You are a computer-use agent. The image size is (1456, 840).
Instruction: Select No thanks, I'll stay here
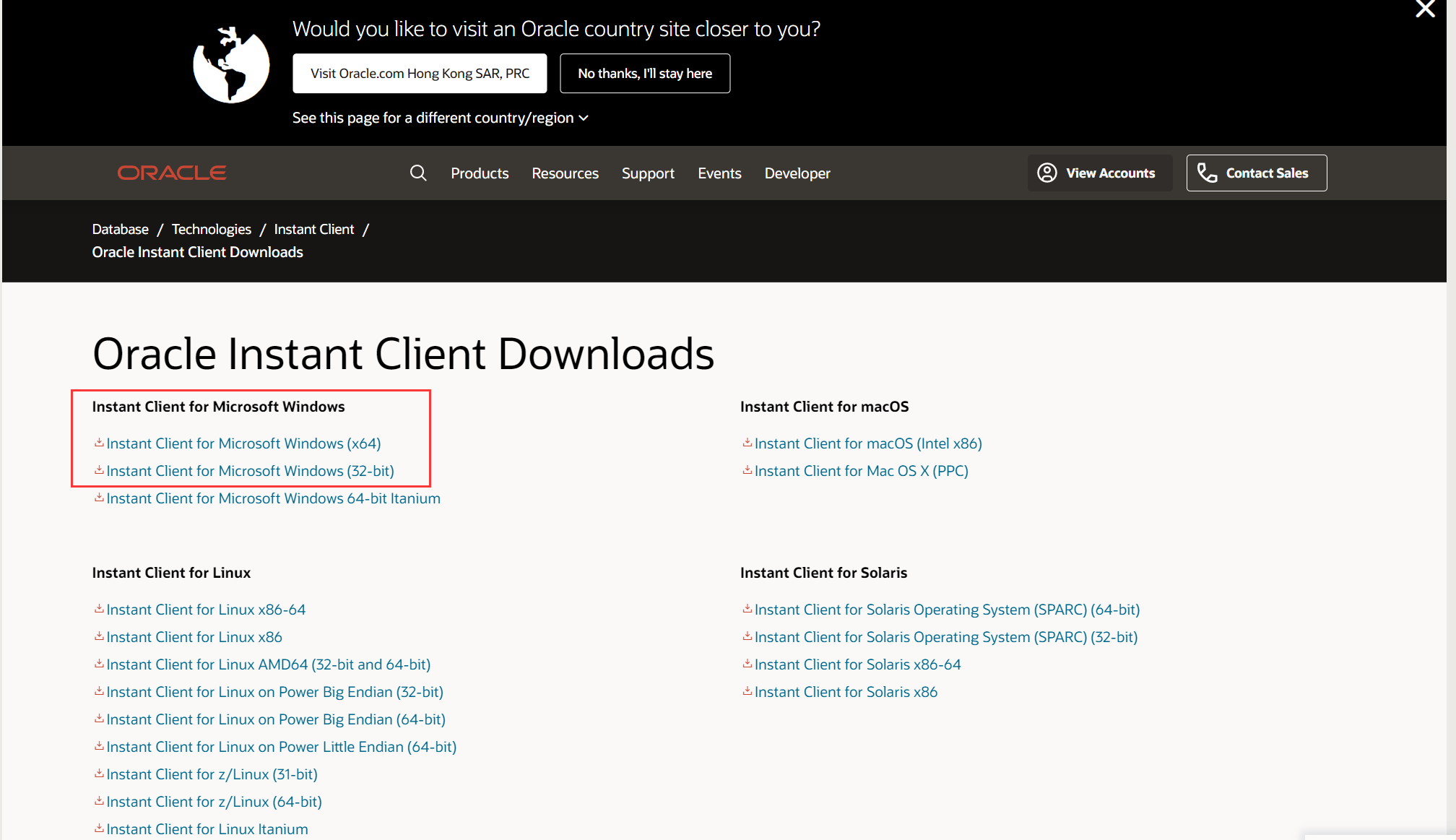coord(645,73)
